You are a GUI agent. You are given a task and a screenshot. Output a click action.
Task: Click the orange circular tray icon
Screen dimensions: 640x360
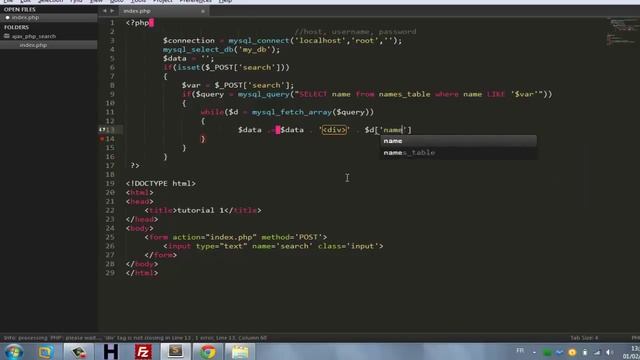pos(572,352)
